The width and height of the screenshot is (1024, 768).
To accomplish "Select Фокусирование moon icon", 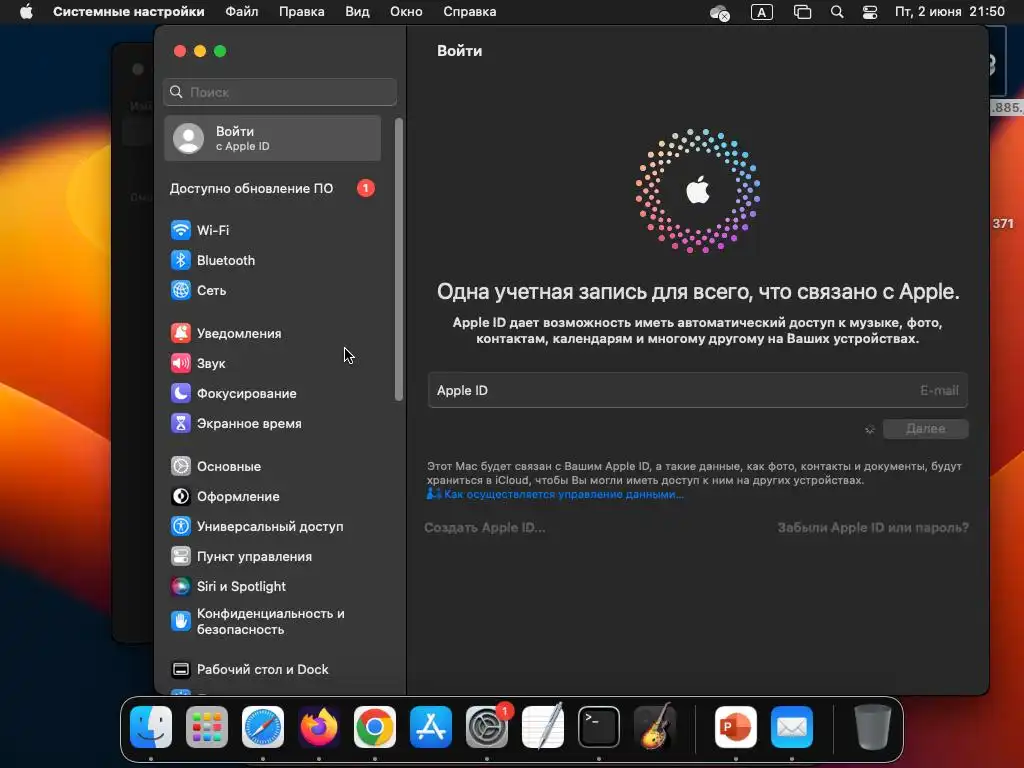I will [x=181, y=393].
